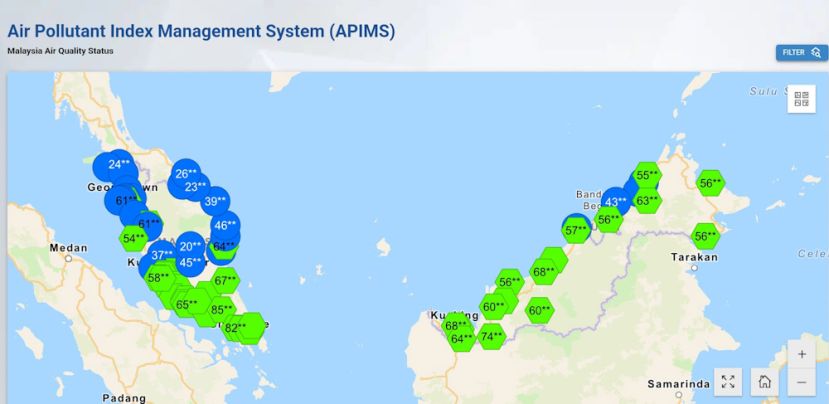The width and height of the screenshot is (829, 404).
Task: Open the basemap gallery grid icon
Action: click(x=802, y=99)
